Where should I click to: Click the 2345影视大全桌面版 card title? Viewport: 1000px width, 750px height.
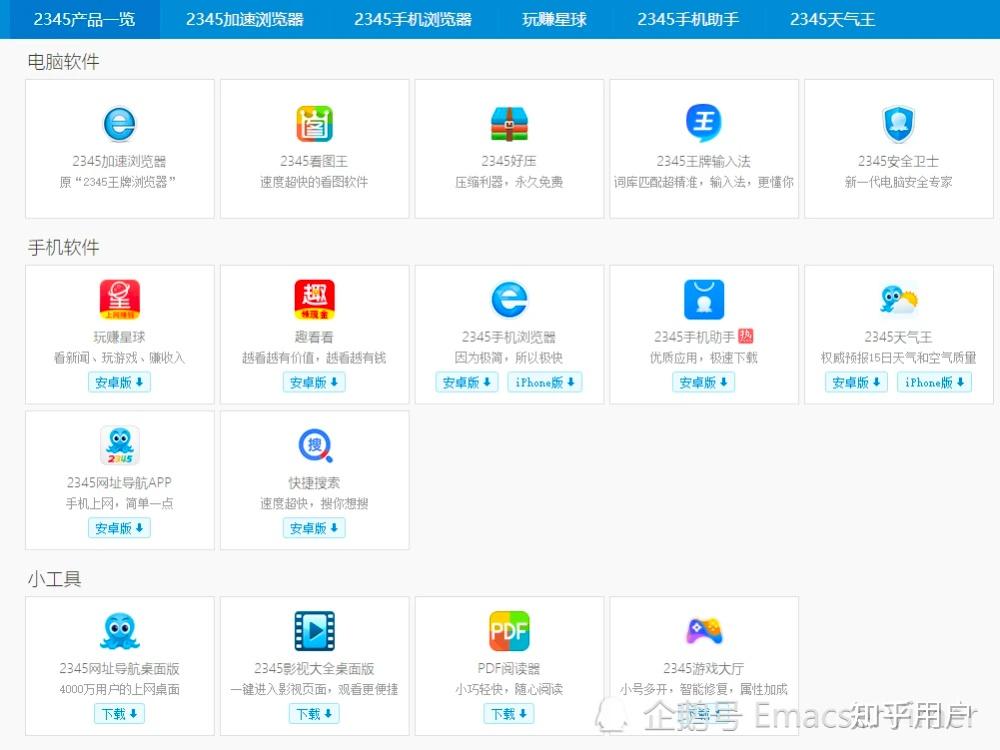click(x=314, y=668)
